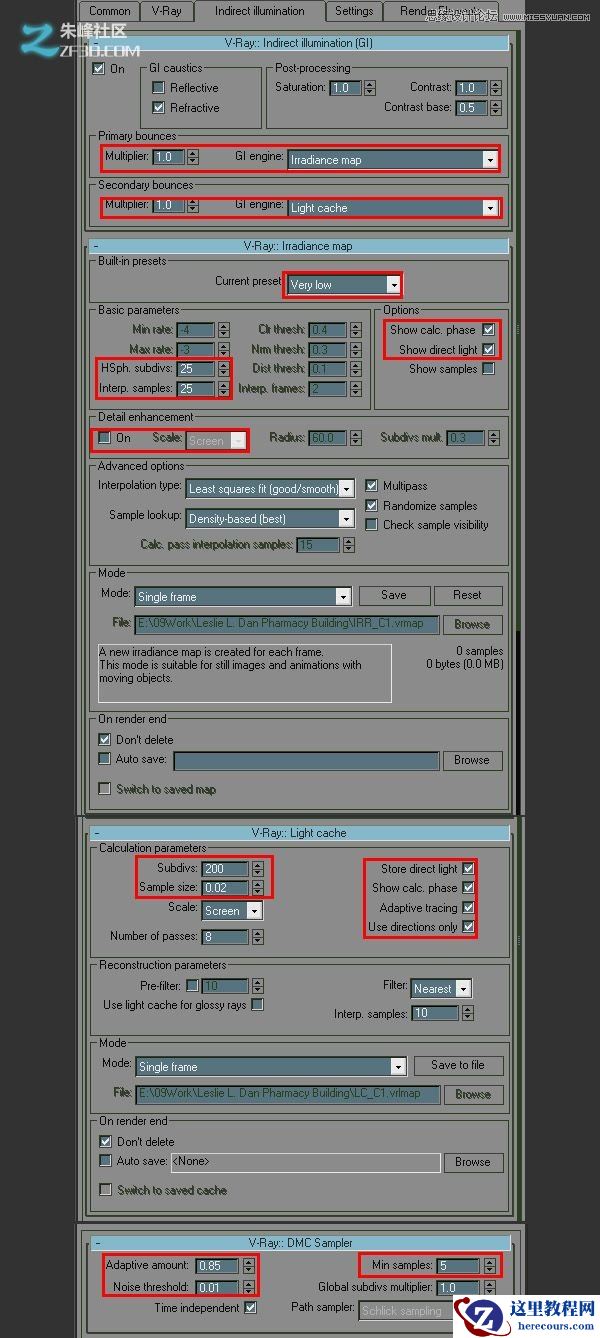
Task: Click the irradiance map Save button
Action: 394,595
